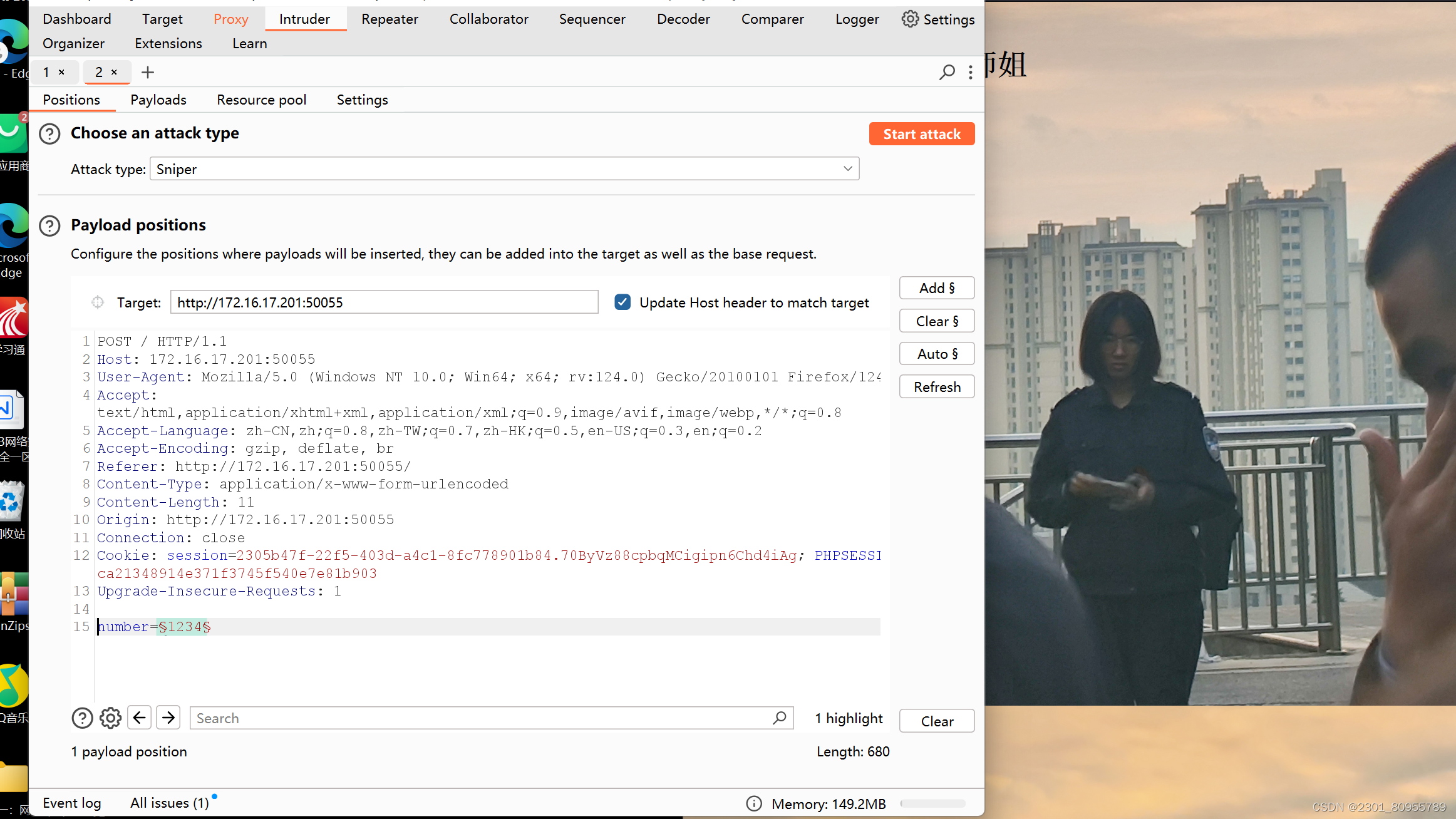Uncheck Update Host header to match target
Viewport: 1456px width, 819px height.
pos(622,302)
